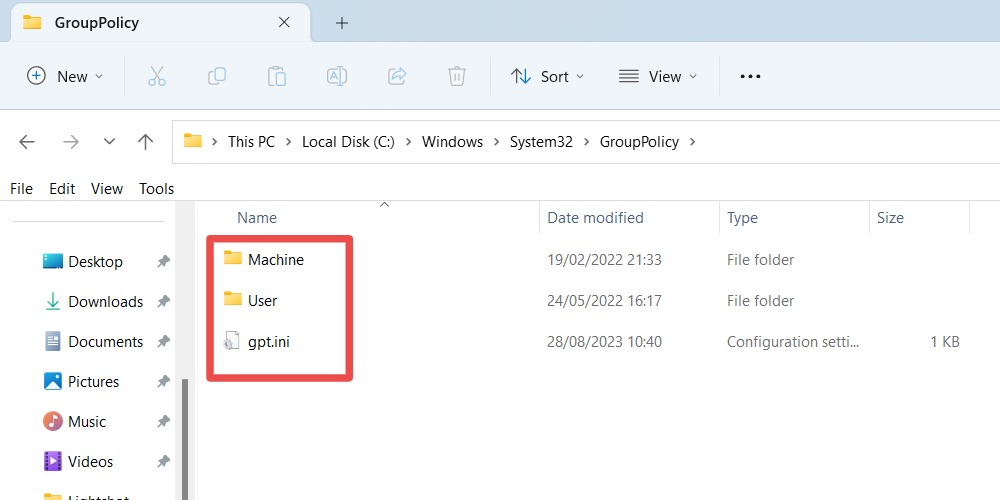
Task: Click the Rename icon in toolbar
Action: 337,77
